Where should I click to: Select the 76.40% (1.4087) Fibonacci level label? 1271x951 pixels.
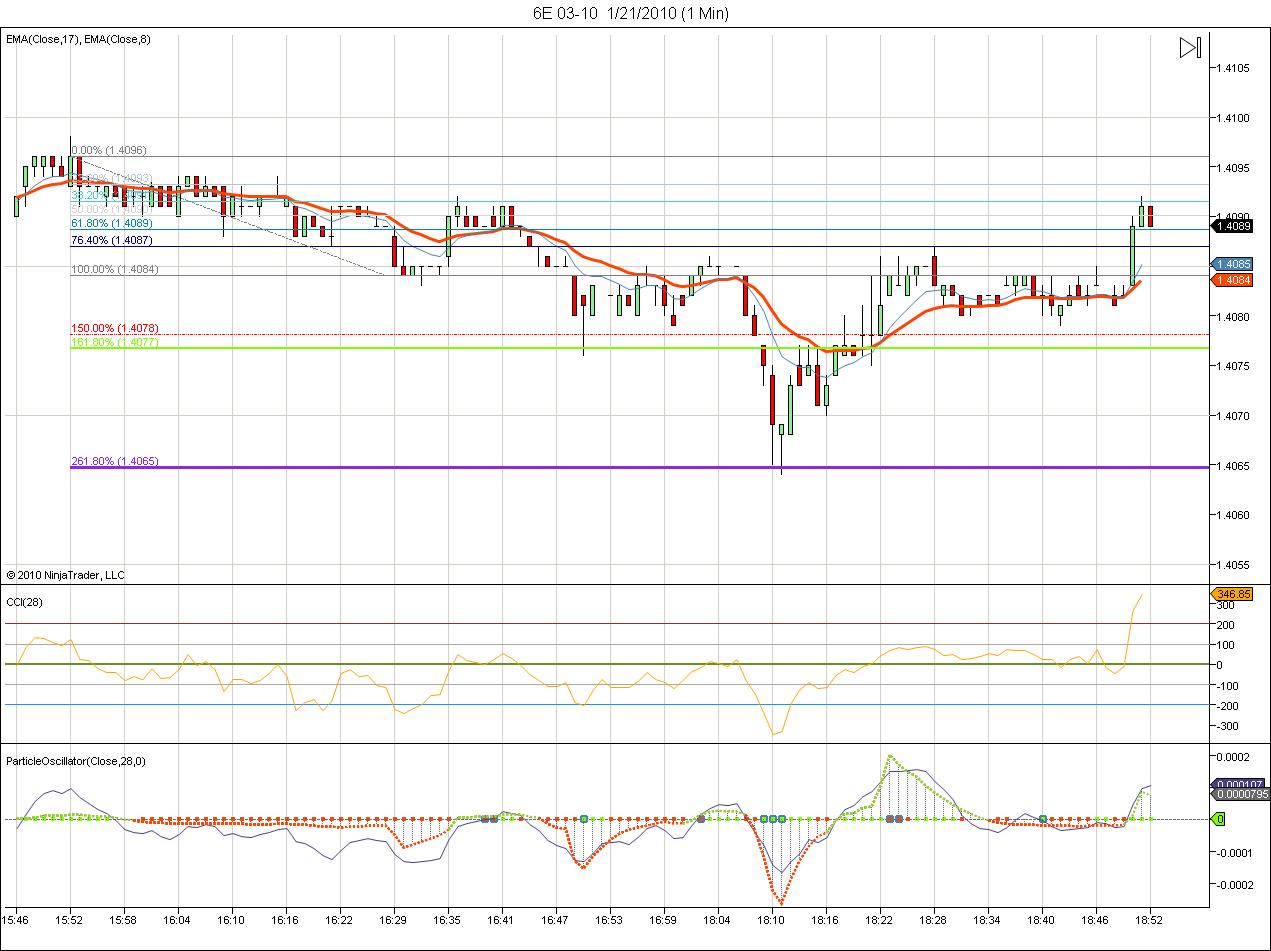111,240
